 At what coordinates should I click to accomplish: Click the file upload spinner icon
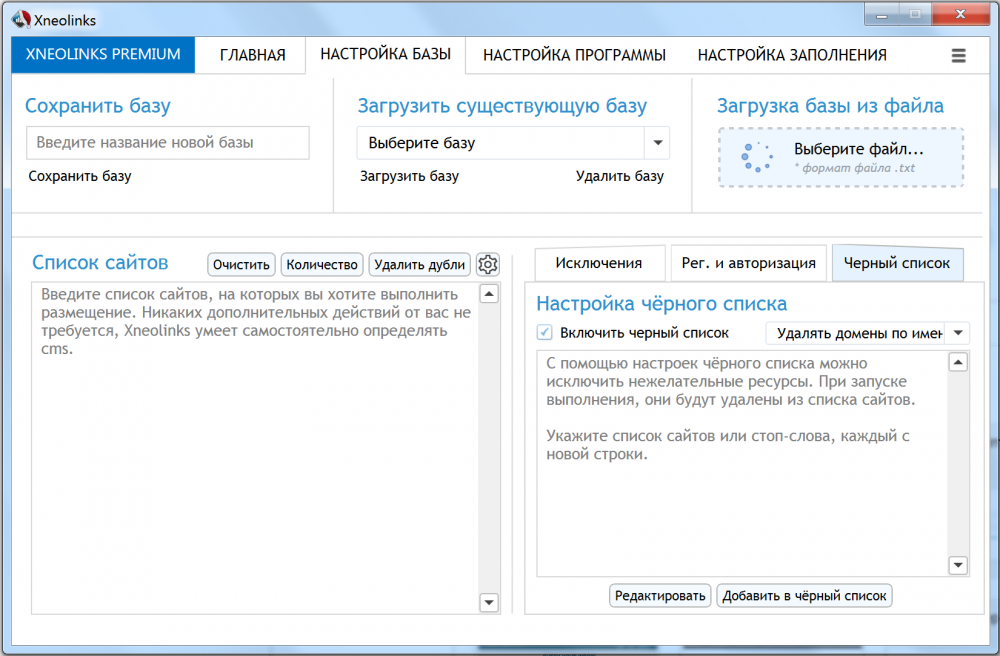[757, 157]
